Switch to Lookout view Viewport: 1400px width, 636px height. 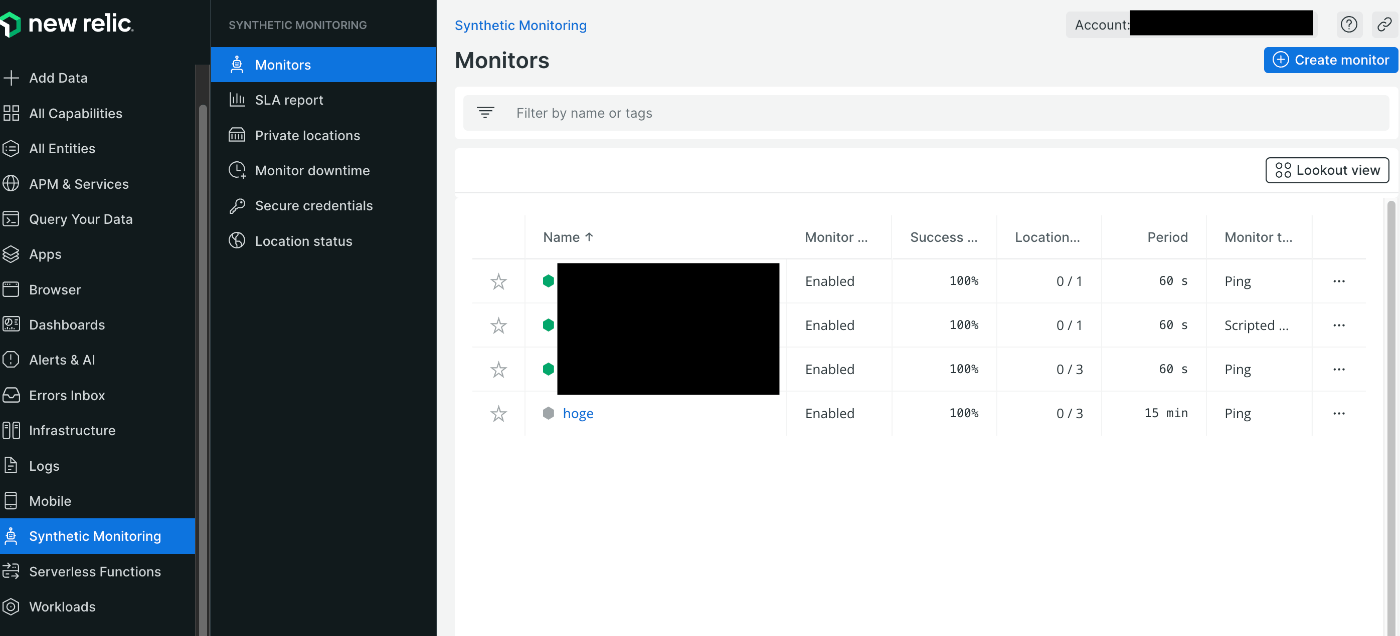coord(1327,170)
